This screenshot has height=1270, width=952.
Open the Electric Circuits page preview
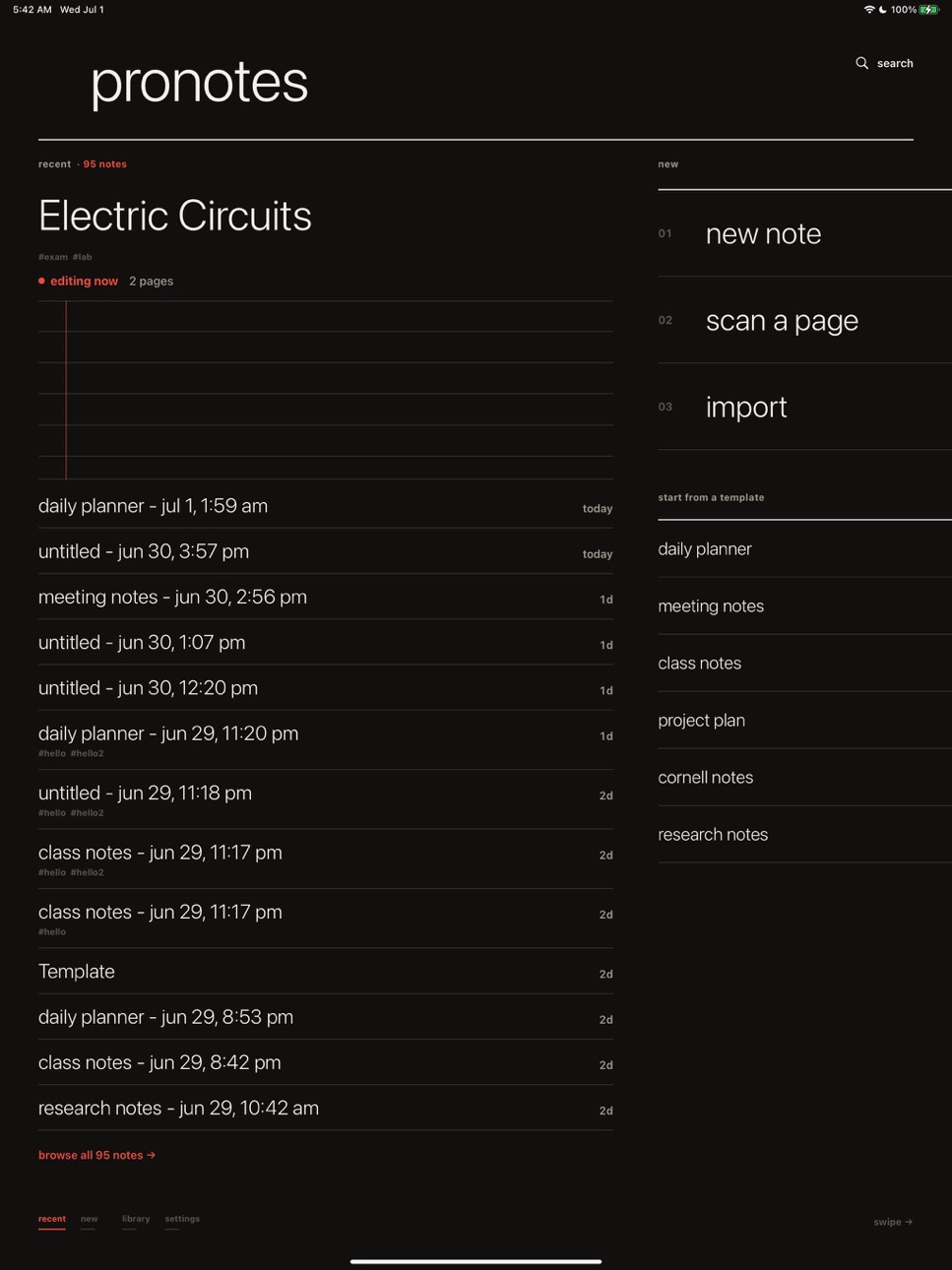pos(326,390)
